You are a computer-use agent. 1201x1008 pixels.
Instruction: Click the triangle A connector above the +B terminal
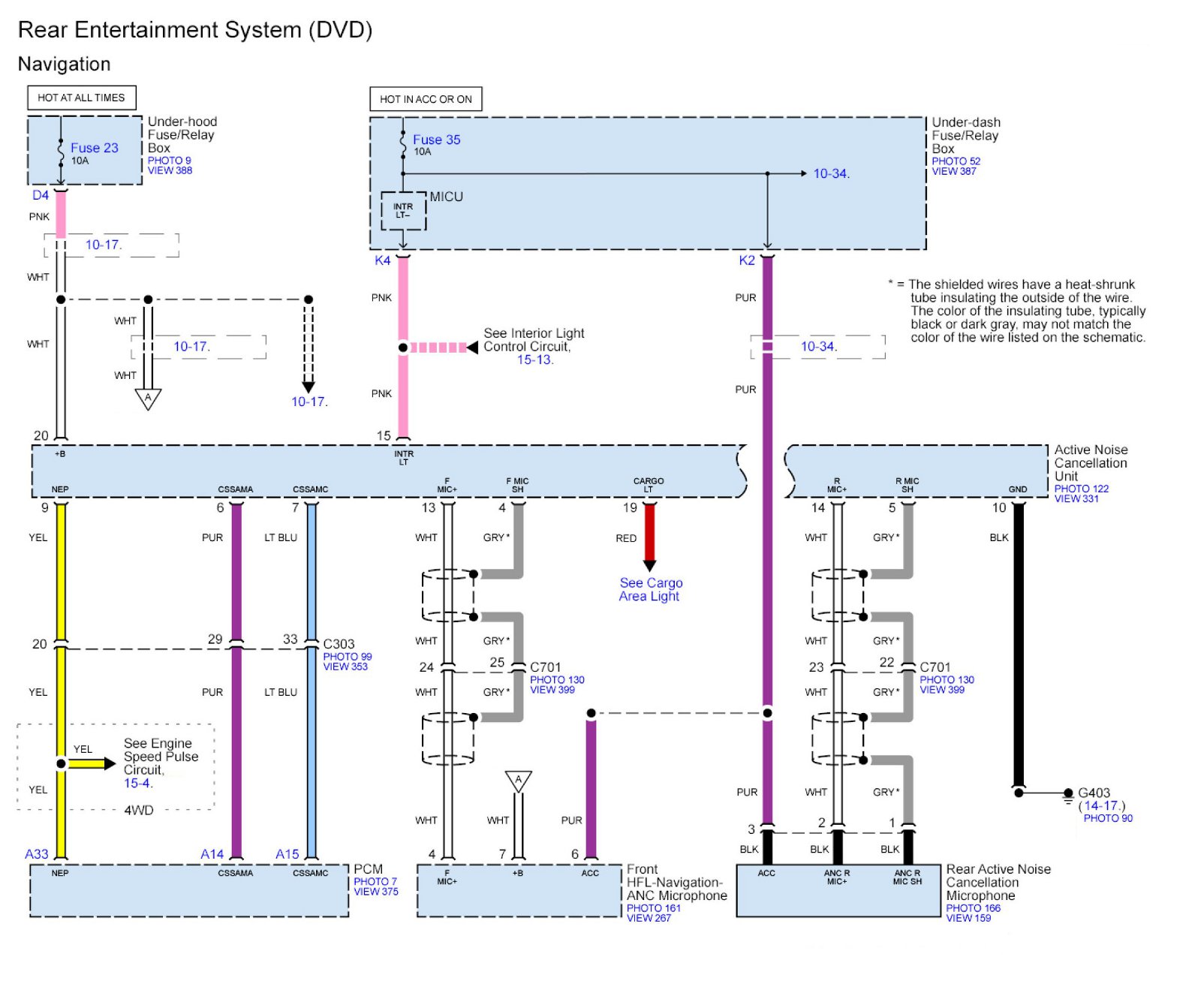[518, 781]
